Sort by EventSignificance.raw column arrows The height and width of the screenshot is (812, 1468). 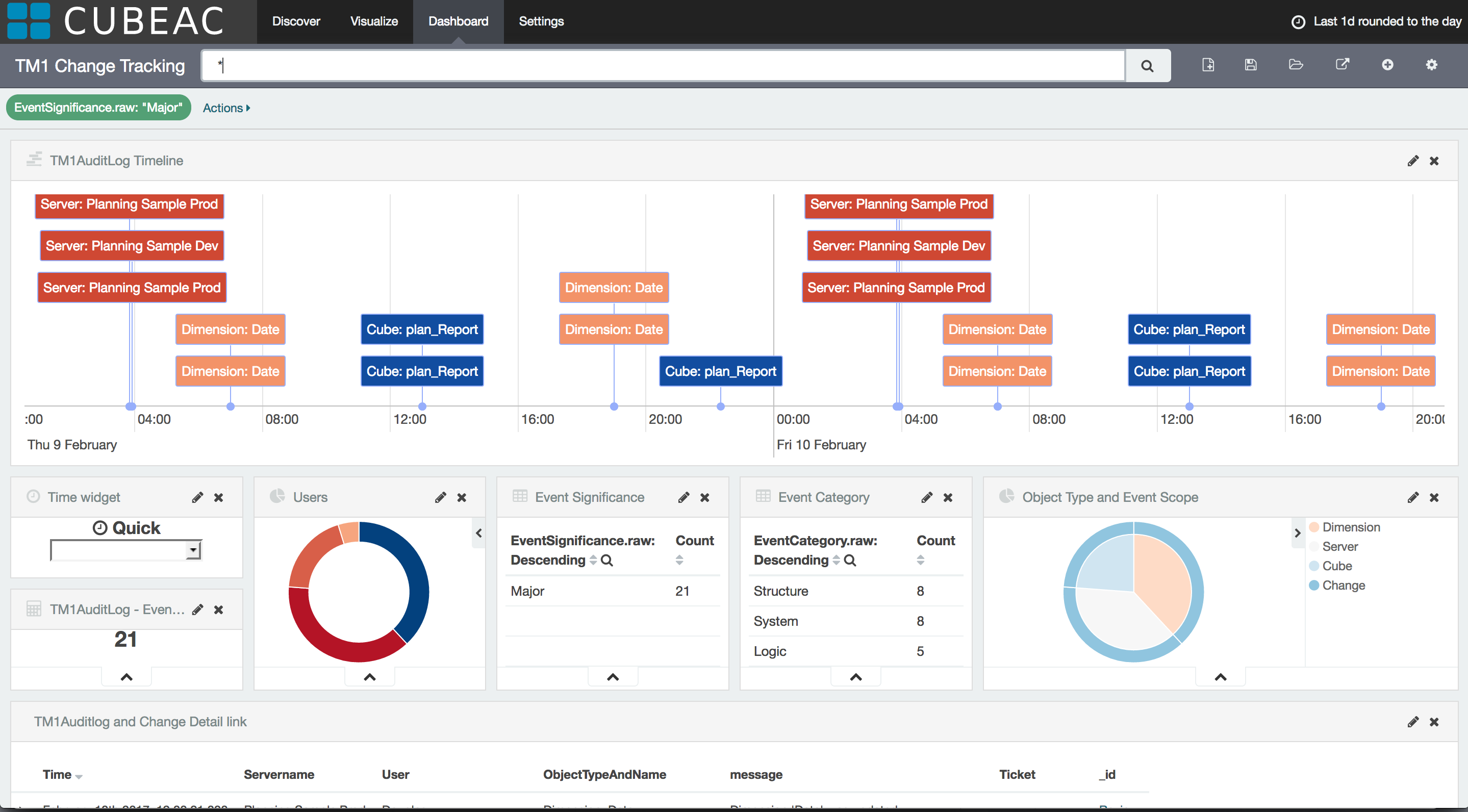[593, 560]
